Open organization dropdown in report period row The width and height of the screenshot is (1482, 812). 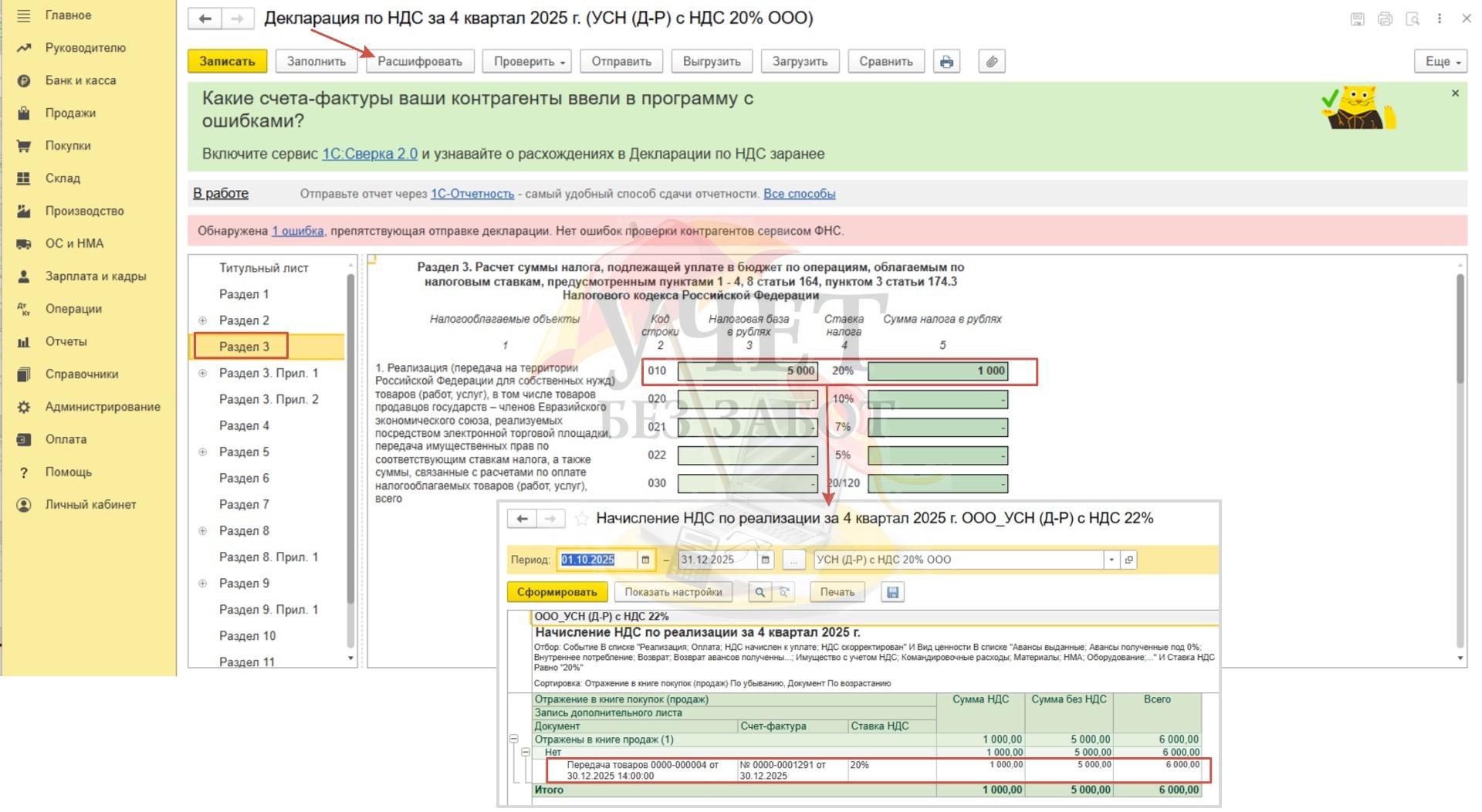(1111, 560)
